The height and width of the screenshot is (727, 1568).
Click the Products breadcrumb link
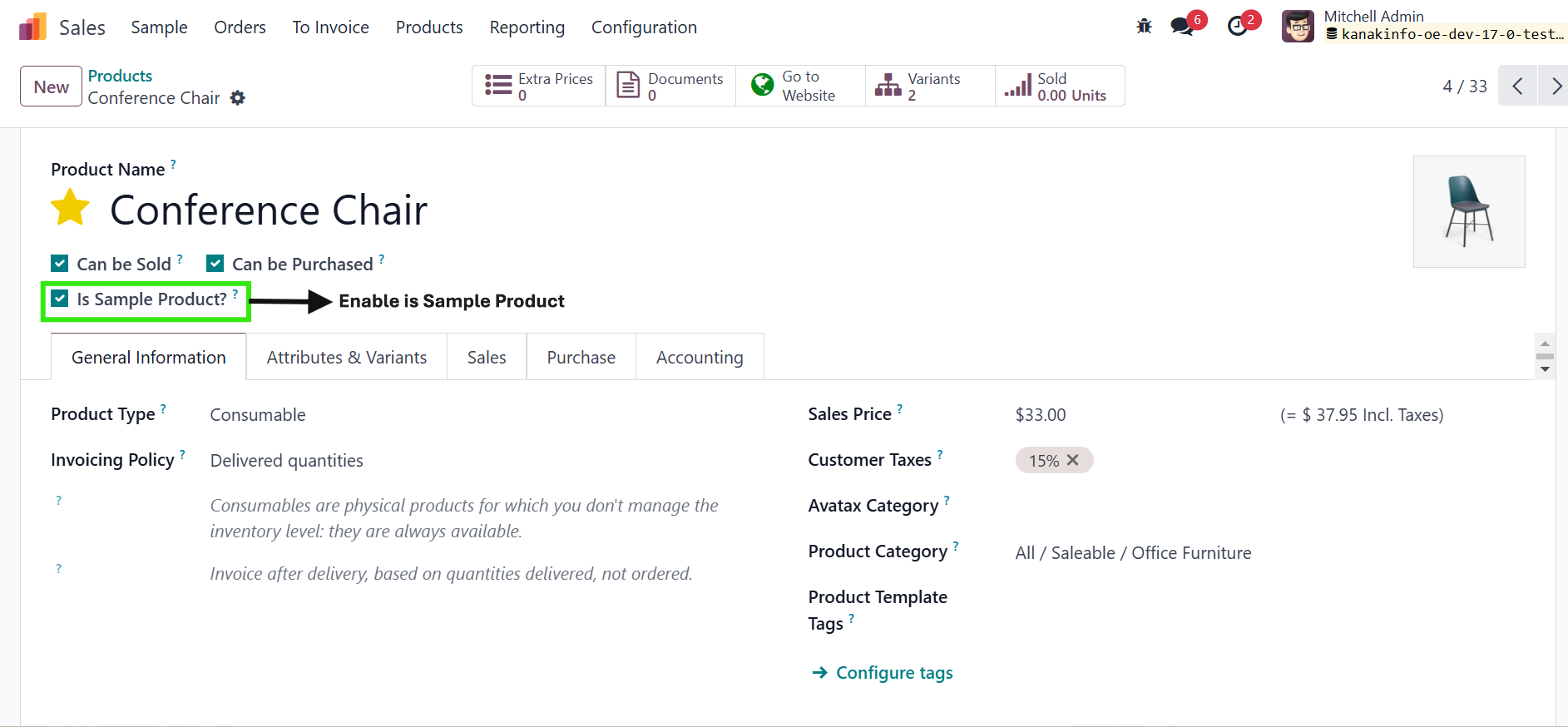(120, 76)
